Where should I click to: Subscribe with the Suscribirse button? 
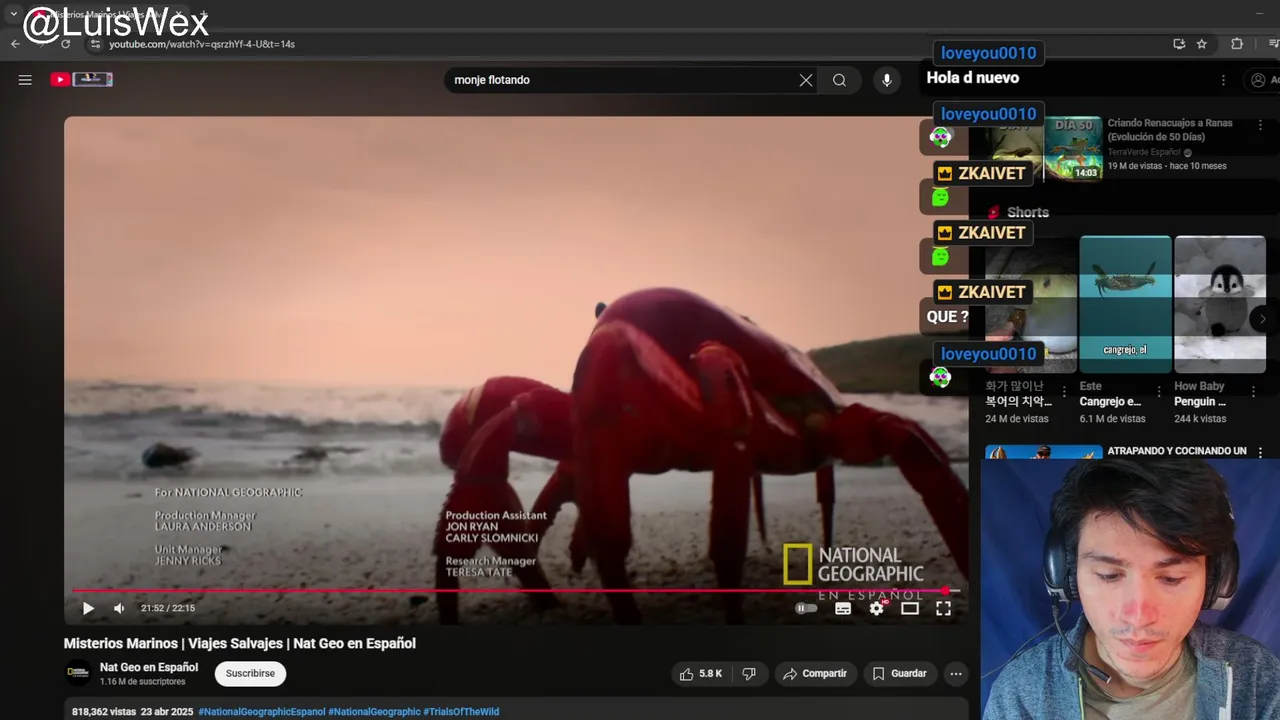coord(250,674)
